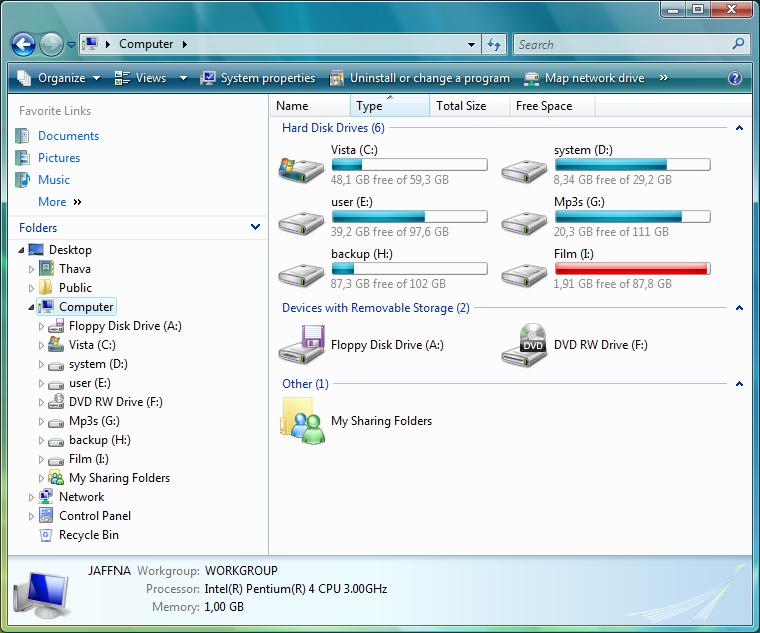Select the backup (H:) drive icon
This screenshot has width=760, height=633.
click(x=301, y=274)
